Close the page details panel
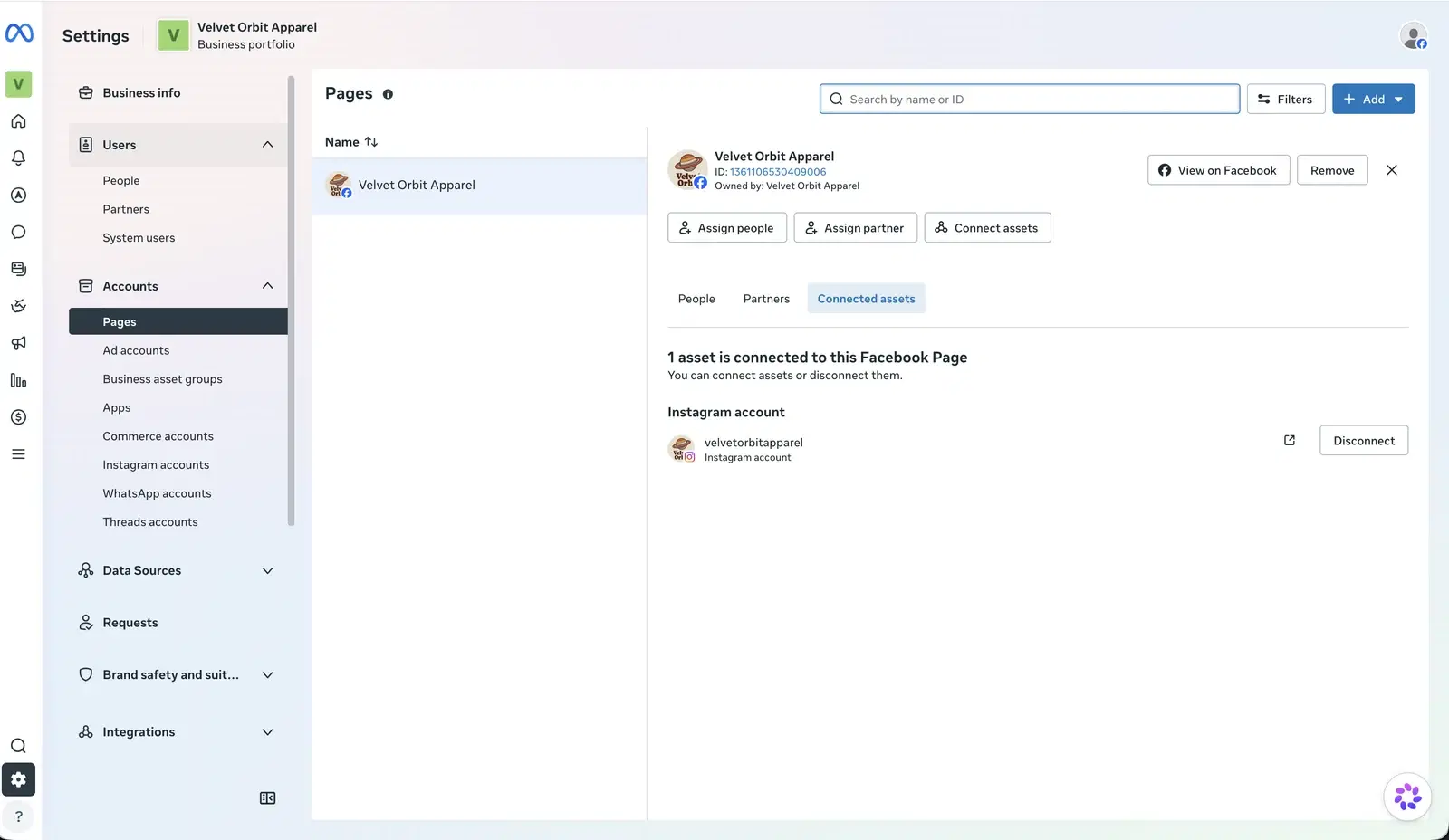 (x=1392, y=170)
